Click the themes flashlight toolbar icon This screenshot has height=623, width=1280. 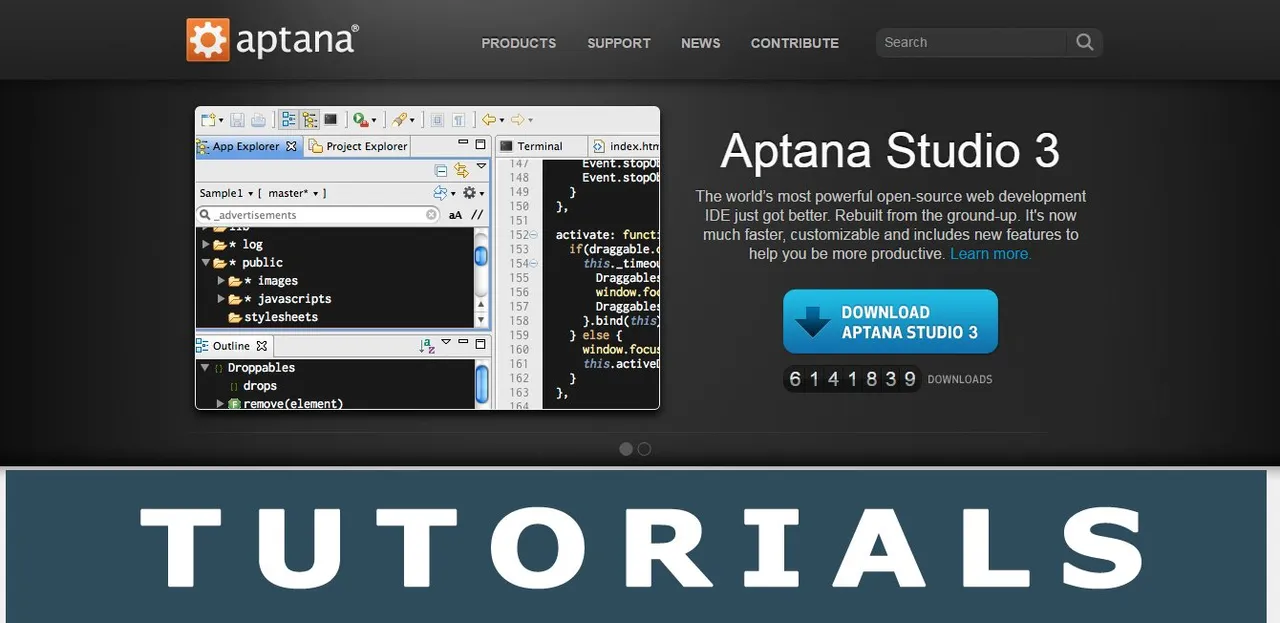[399, 120]
